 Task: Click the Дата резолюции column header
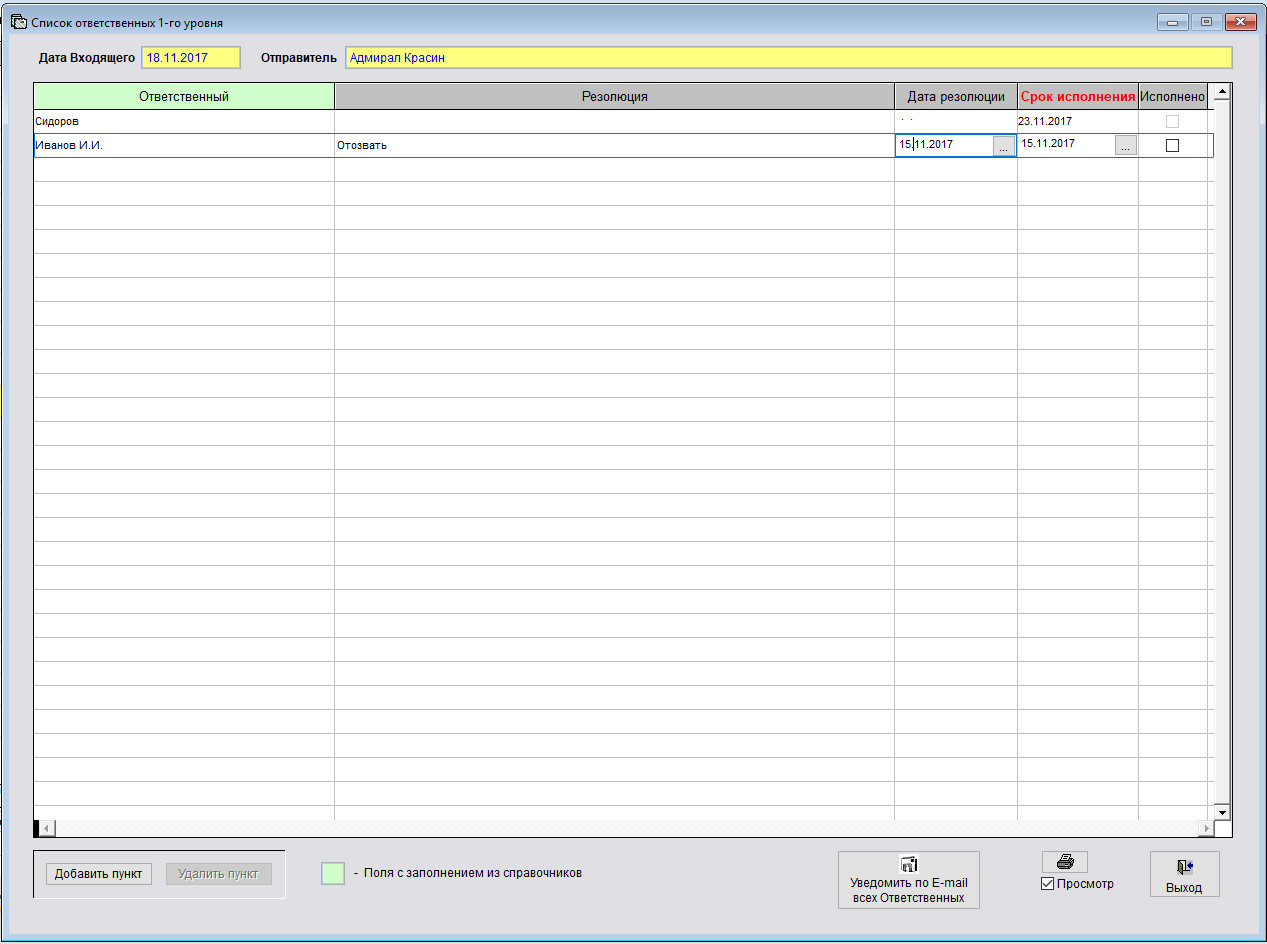pos(956,96)
